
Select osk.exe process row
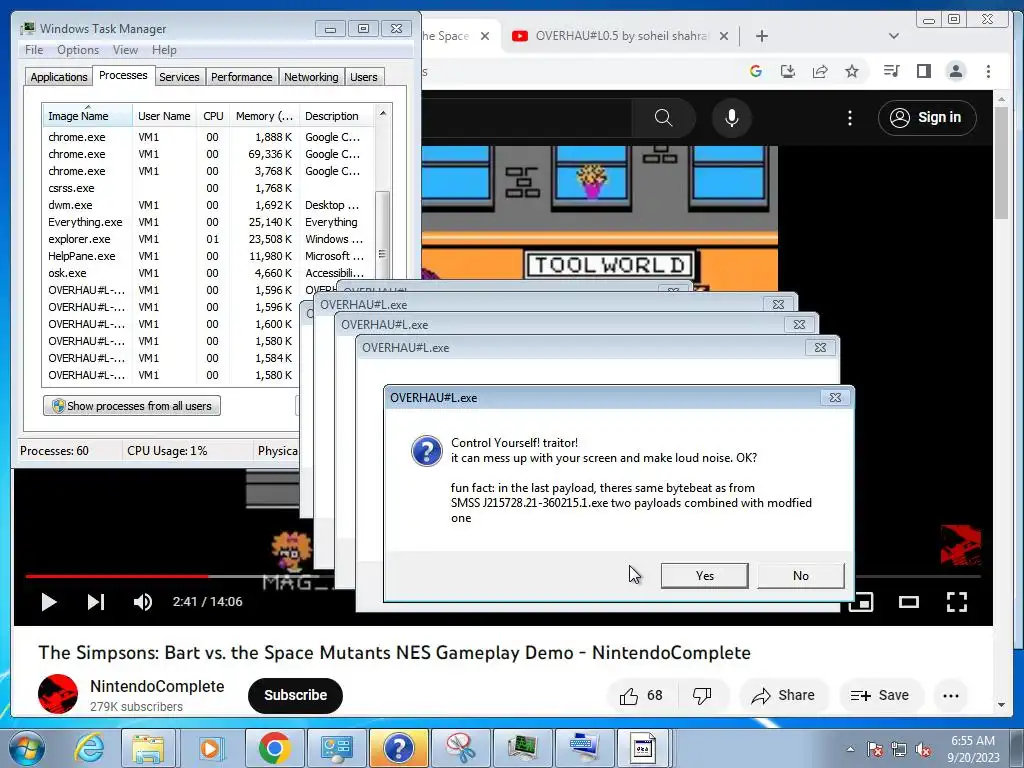(x=208, y=273)
